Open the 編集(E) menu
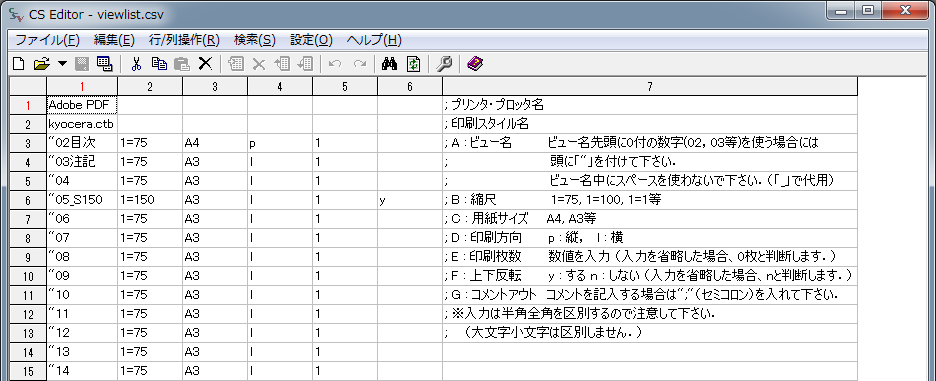Screen dimensions: 936x381 pos(114,41)
